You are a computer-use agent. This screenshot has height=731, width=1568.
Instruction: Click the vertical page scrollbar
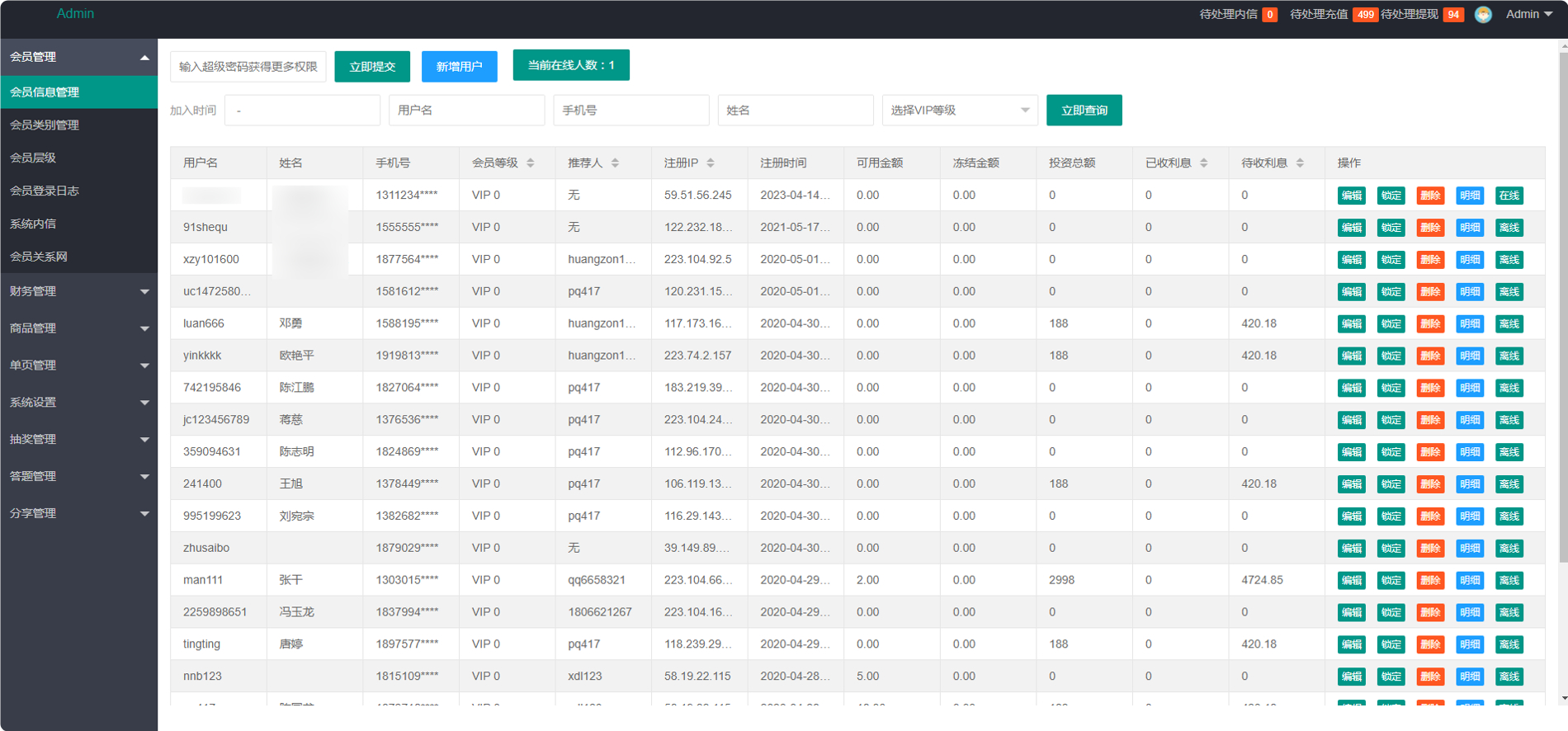(x=1563, y=305)
